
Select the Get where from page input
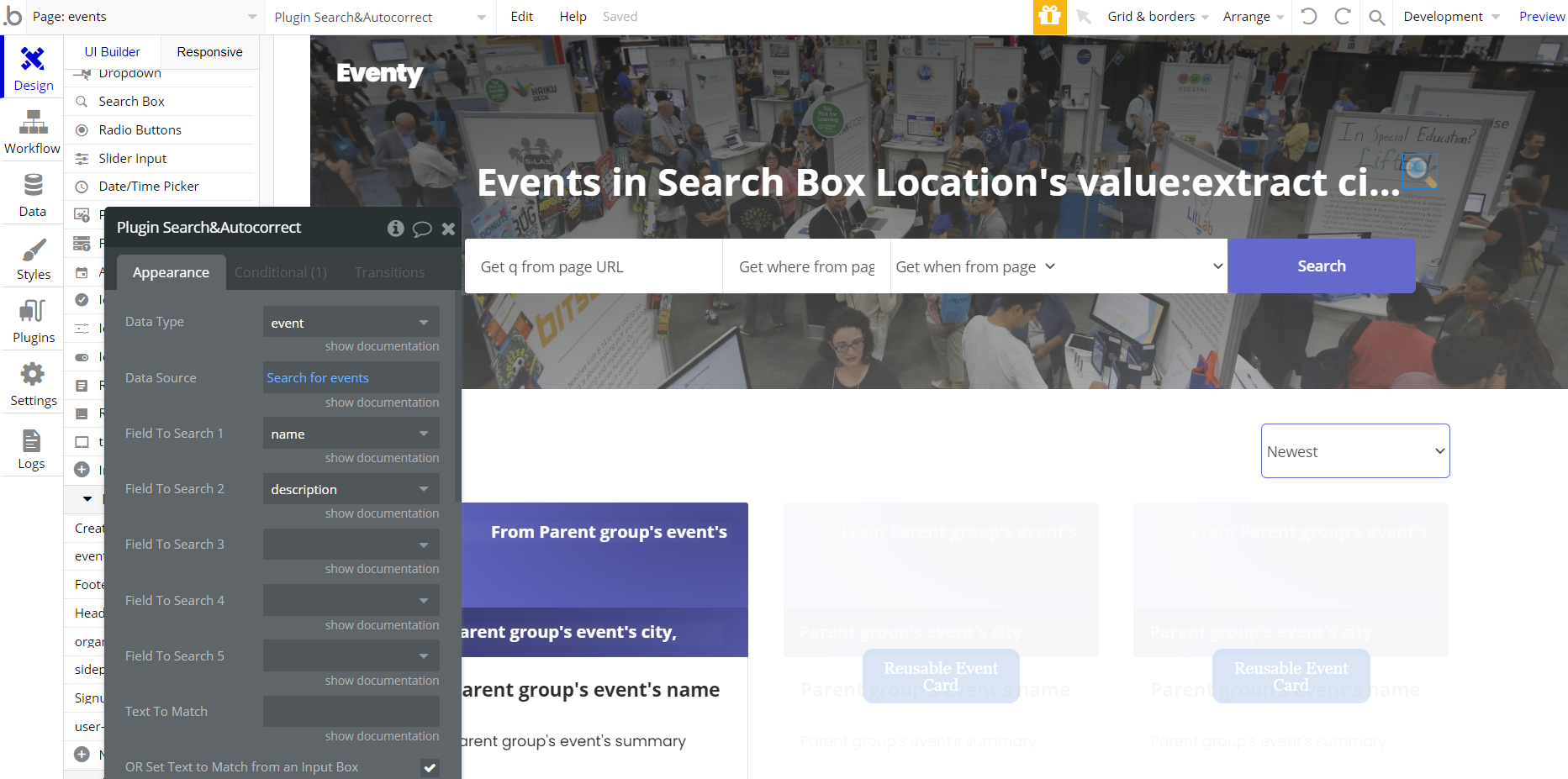tap(806, 266)
